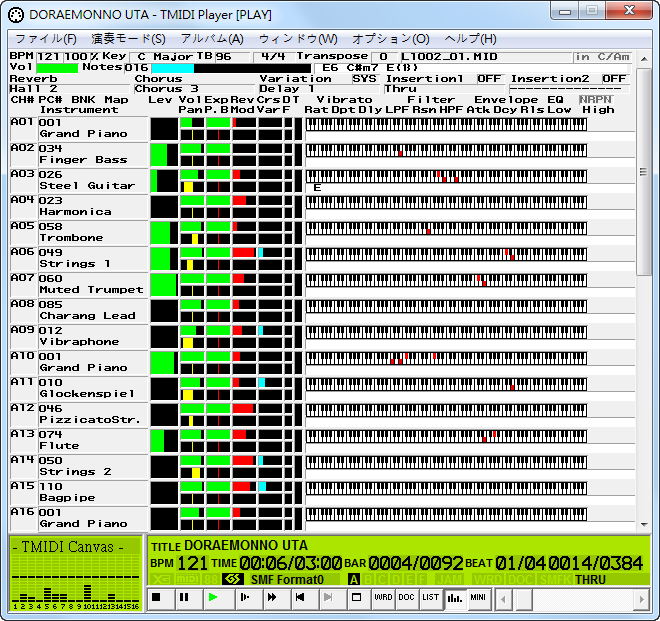
Task: Click the XG logo indicator
Action: [161, 579]
